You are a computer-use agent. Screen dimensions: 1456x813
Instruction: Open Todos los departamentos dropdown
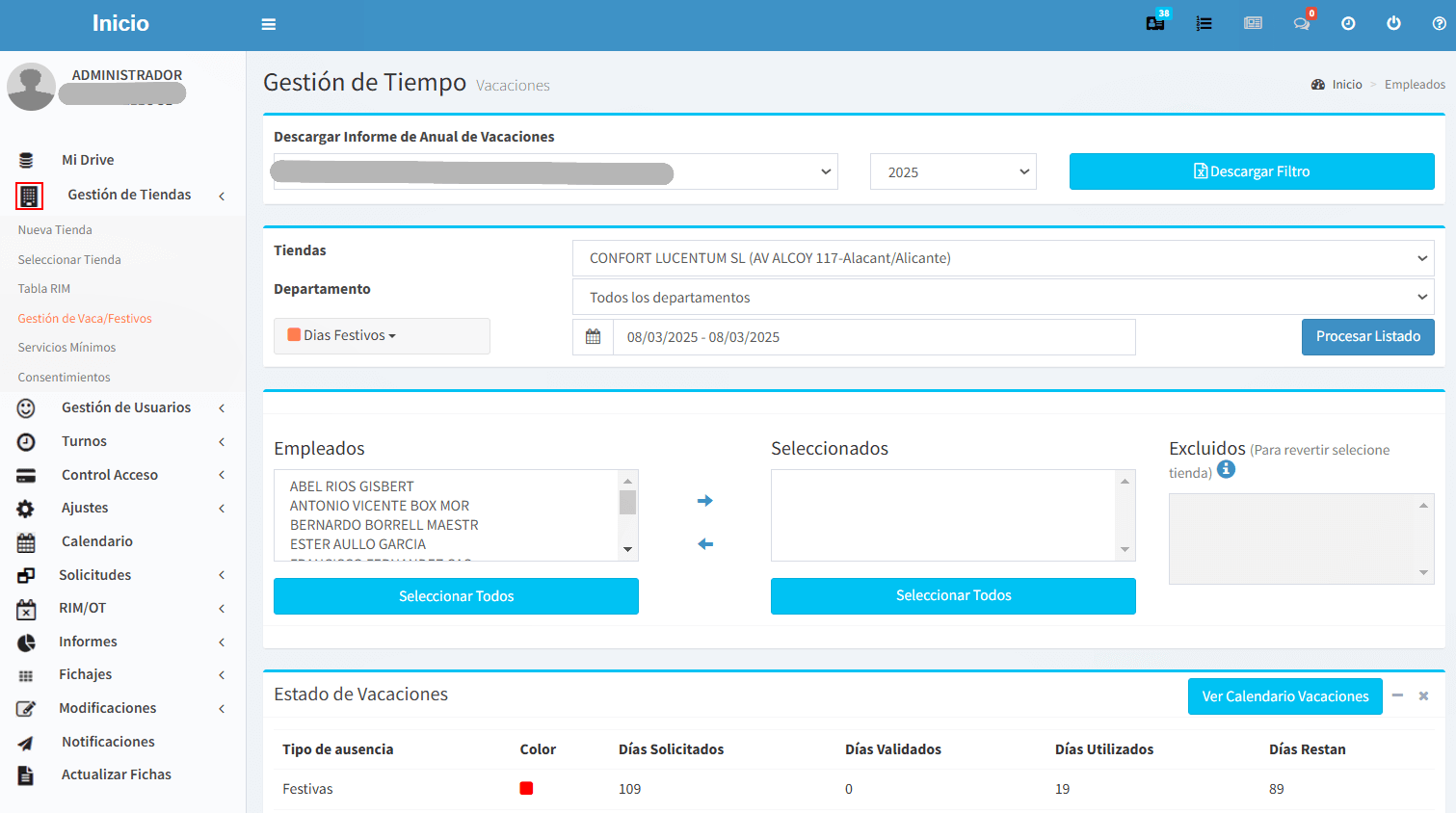[1002, 298]
